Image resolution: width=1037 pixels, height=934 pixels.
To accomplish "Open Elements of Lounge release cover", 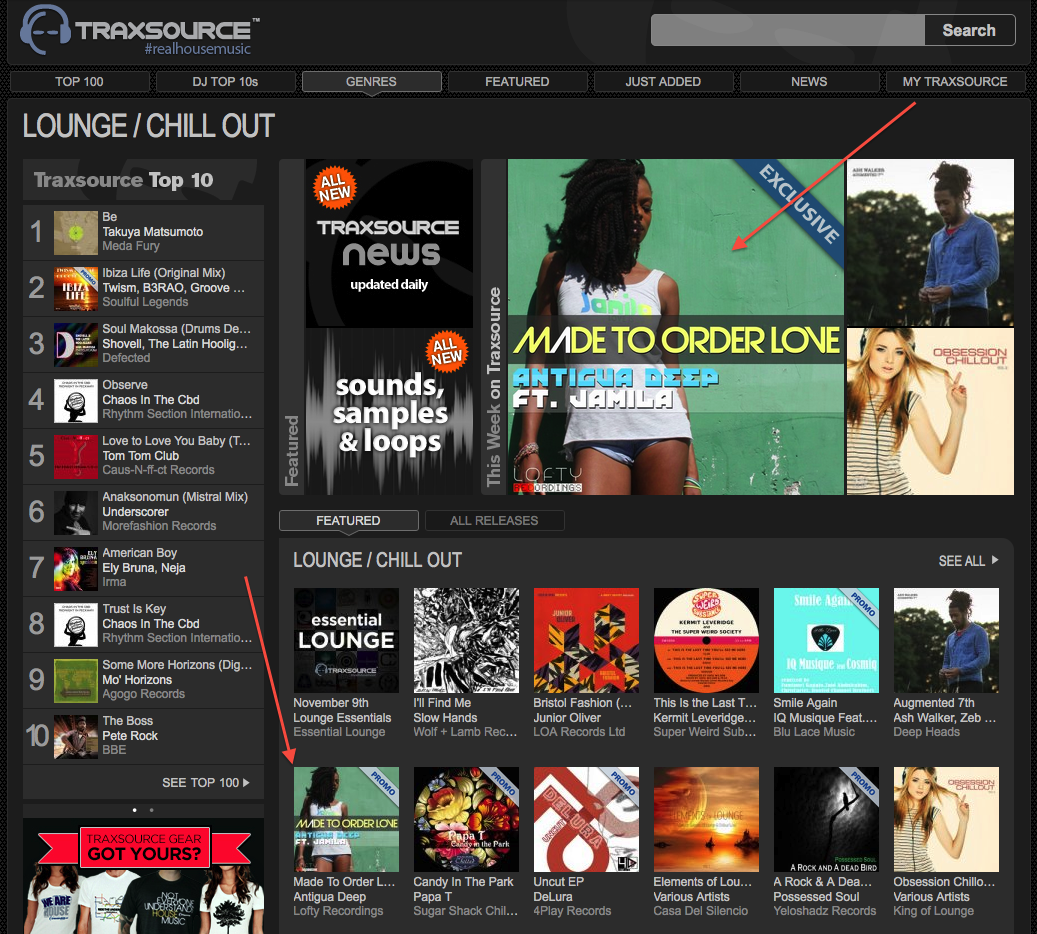I will click(706, 820).
